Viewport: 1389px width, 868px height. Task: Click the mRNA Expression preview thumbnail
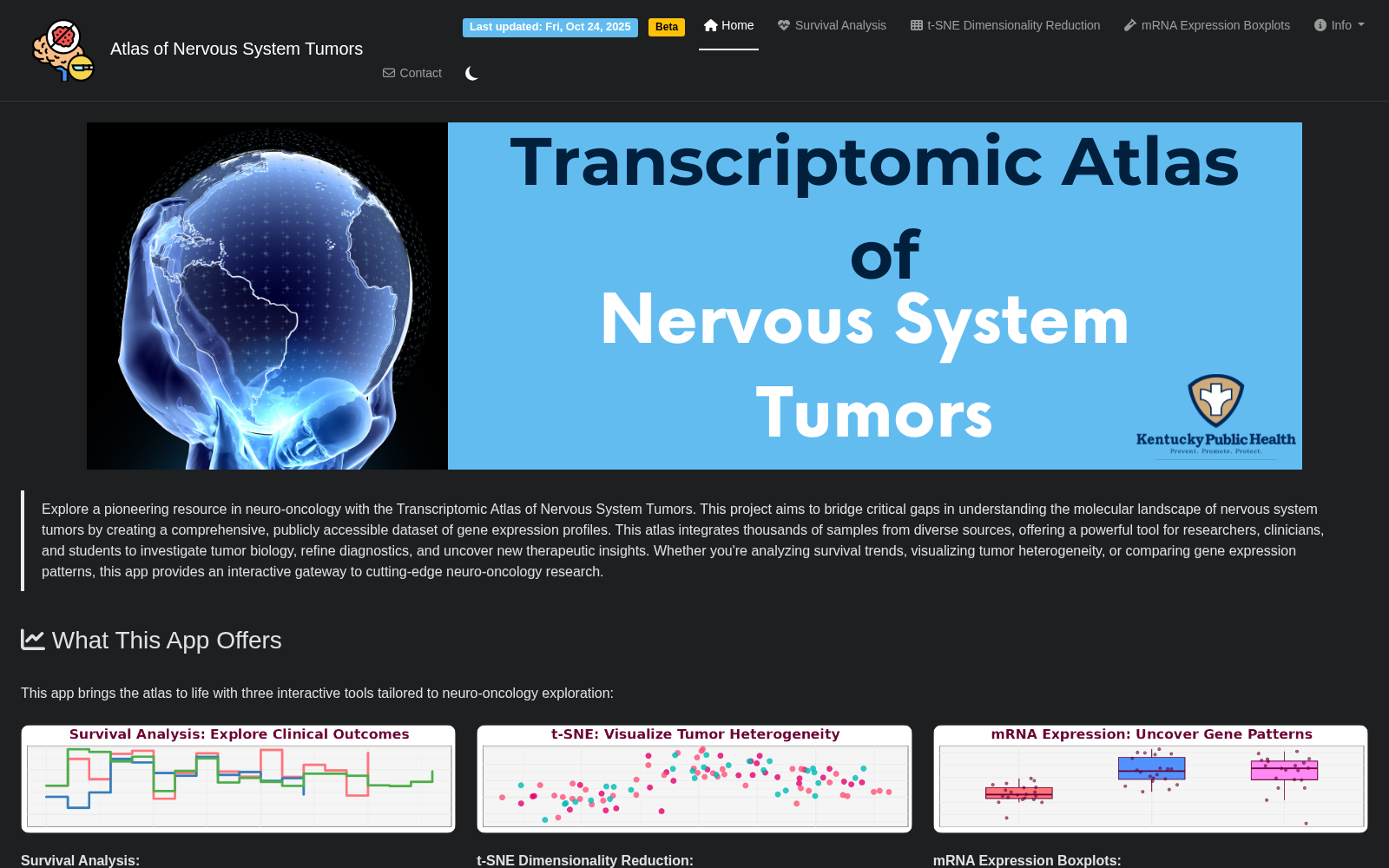click(1150, 779)
